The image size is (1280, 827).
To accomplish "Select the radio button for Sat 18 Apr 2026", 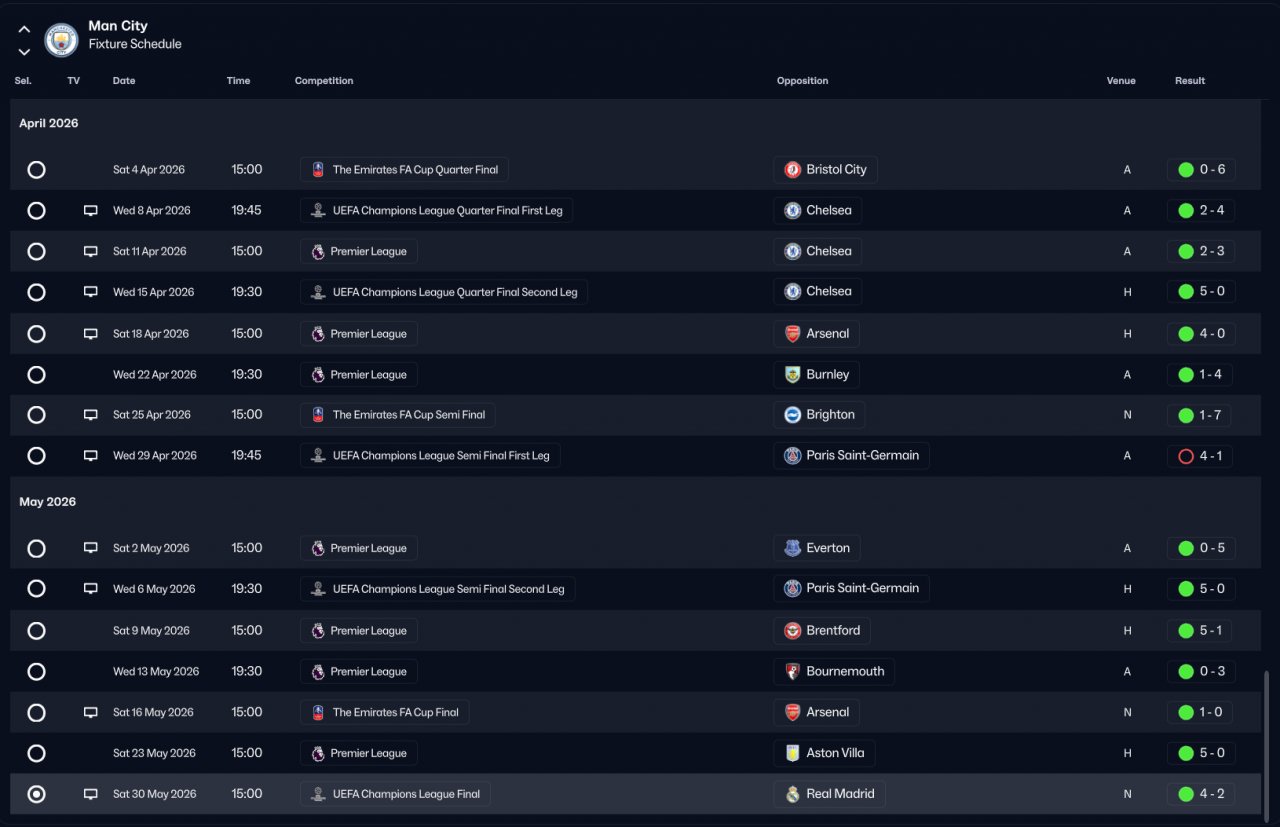I will point(36,334).
